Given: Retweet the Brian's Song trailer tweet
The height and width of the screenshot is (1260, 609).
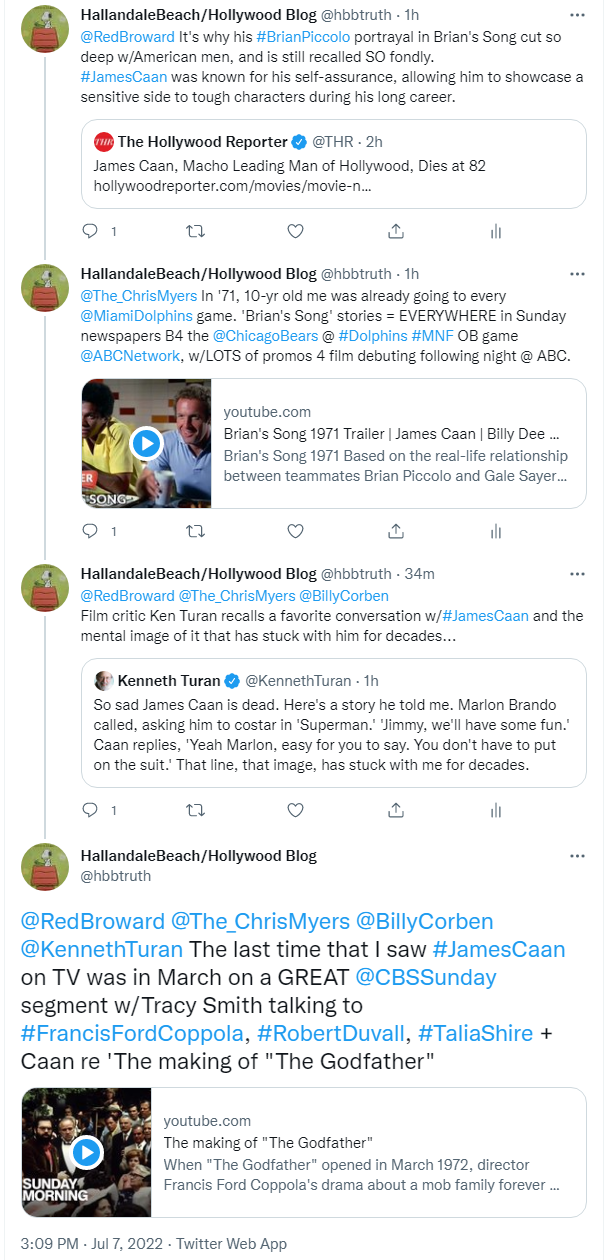Looking at the screenshot, I should (196, 530).
